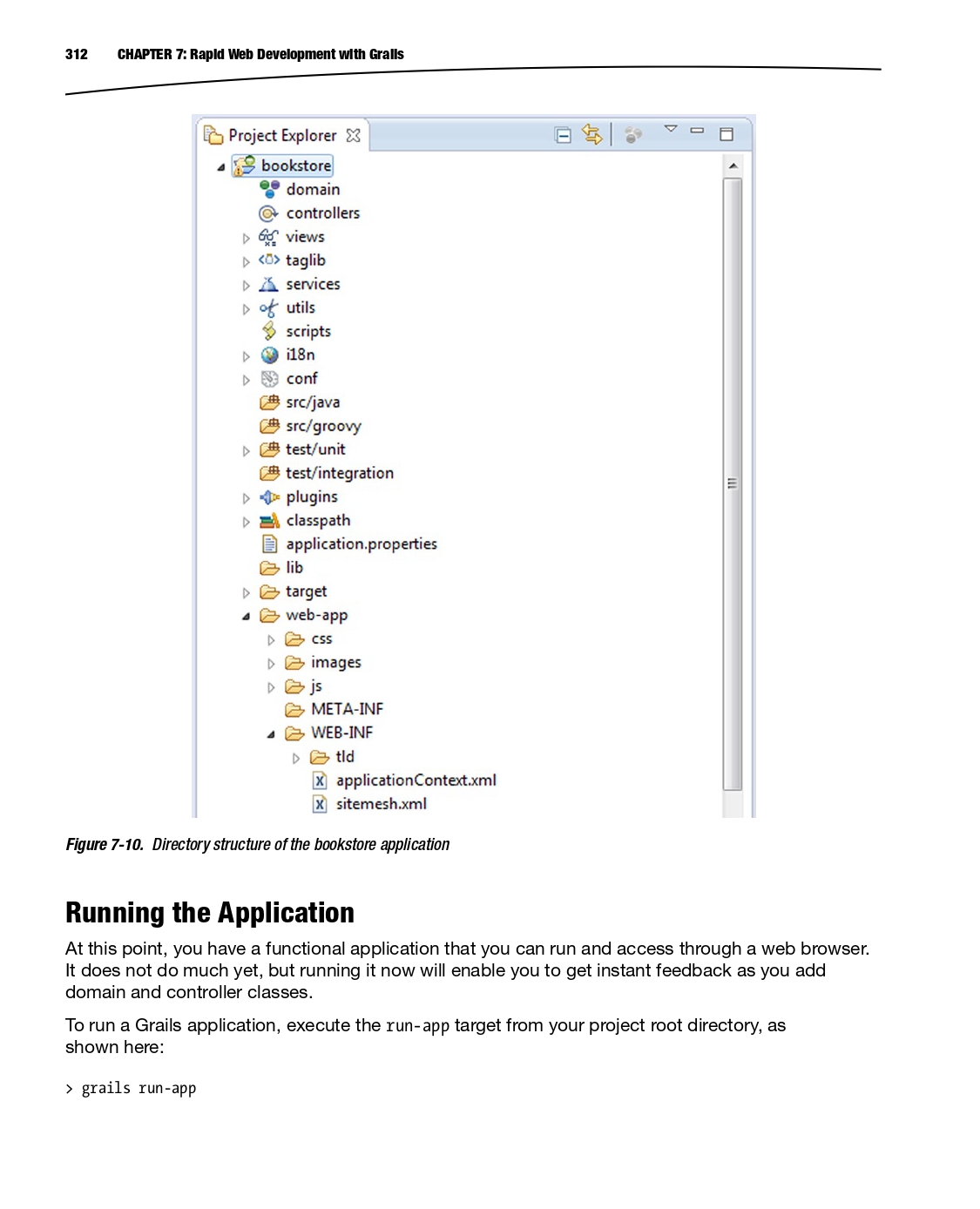The height and width of the screenshot is (1209, 980).
Task: Click the WEB-INF folder icon
Action: click(294, 733)
